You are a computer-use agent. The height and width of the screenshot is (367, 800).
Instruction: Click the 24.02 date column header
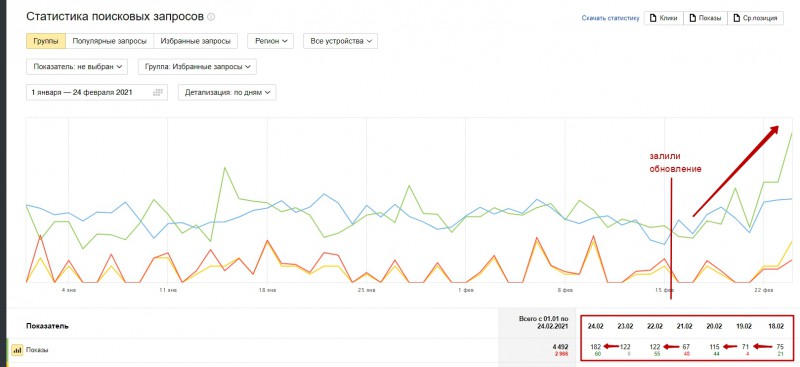[595, 326]
